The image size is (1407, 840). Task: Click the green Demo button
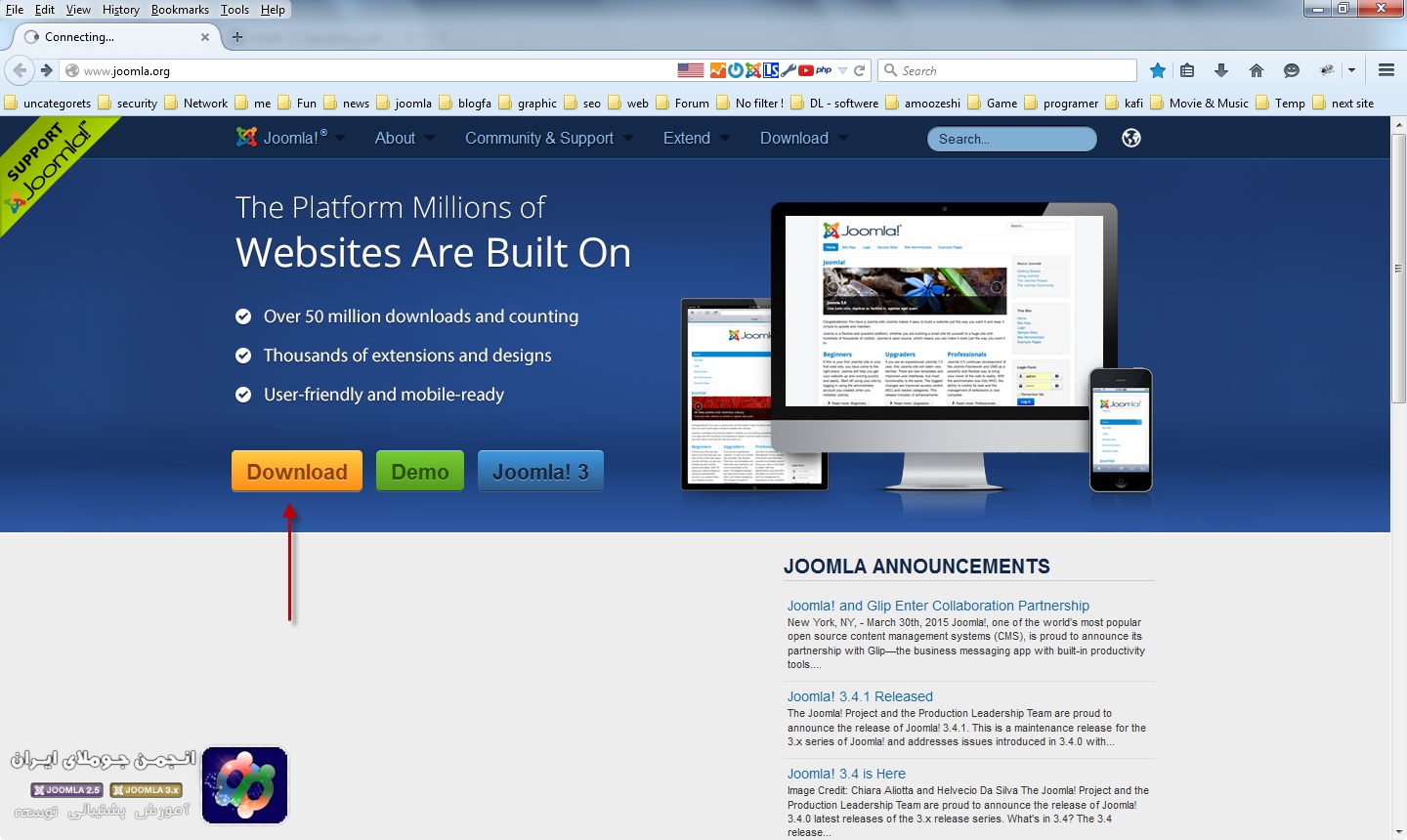420,472
